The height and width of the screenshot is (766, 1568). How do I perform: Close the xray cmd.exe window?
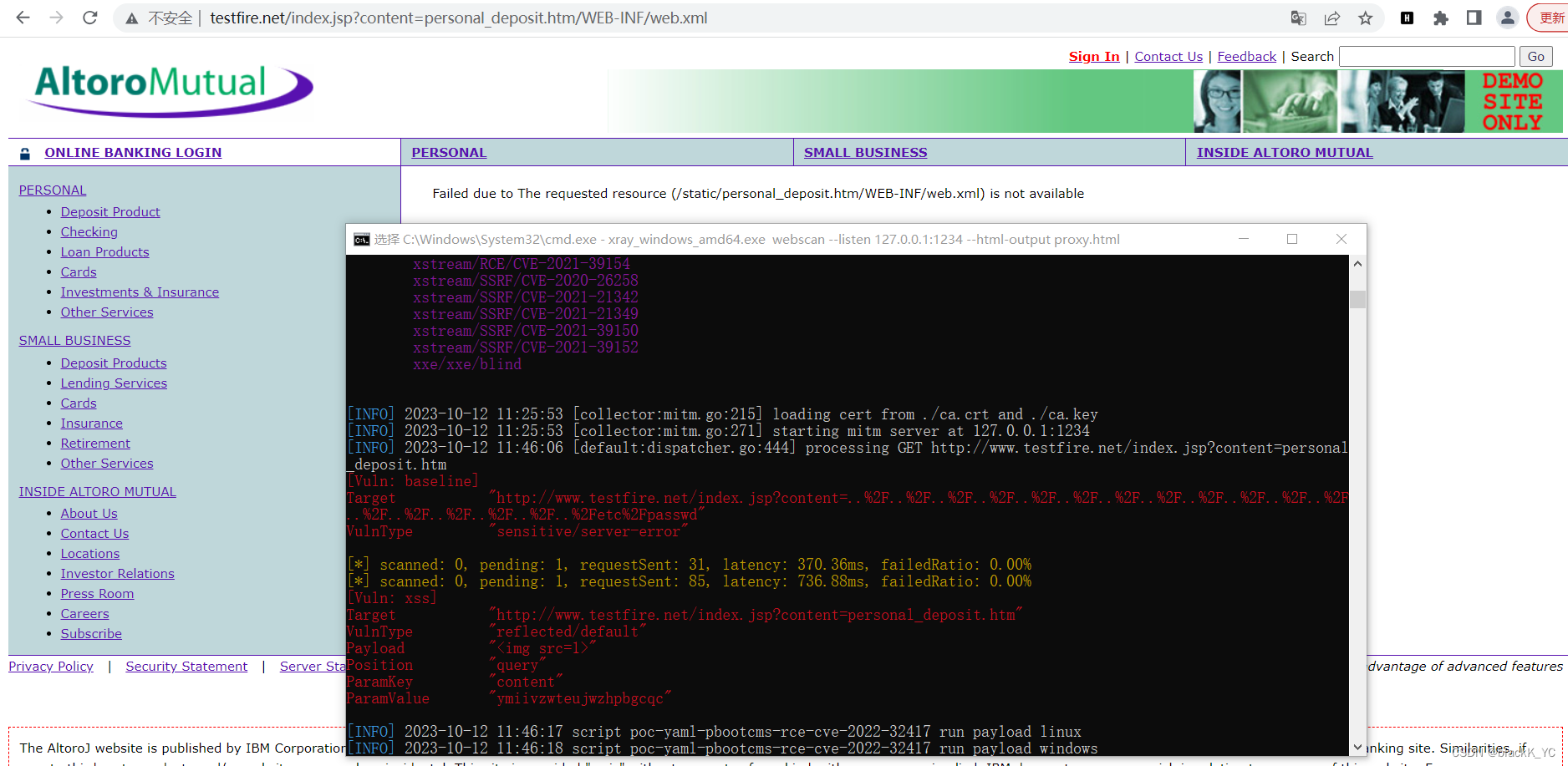[x=1341, y=239]
